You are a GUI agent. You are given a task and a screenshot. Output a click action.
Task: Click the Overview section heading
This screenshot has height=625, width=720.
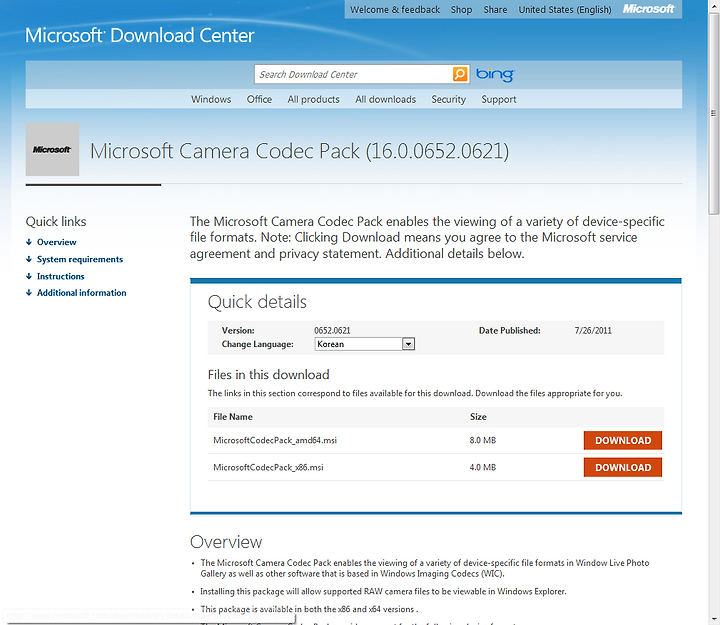pyautogui.click(x=226, y=542)
